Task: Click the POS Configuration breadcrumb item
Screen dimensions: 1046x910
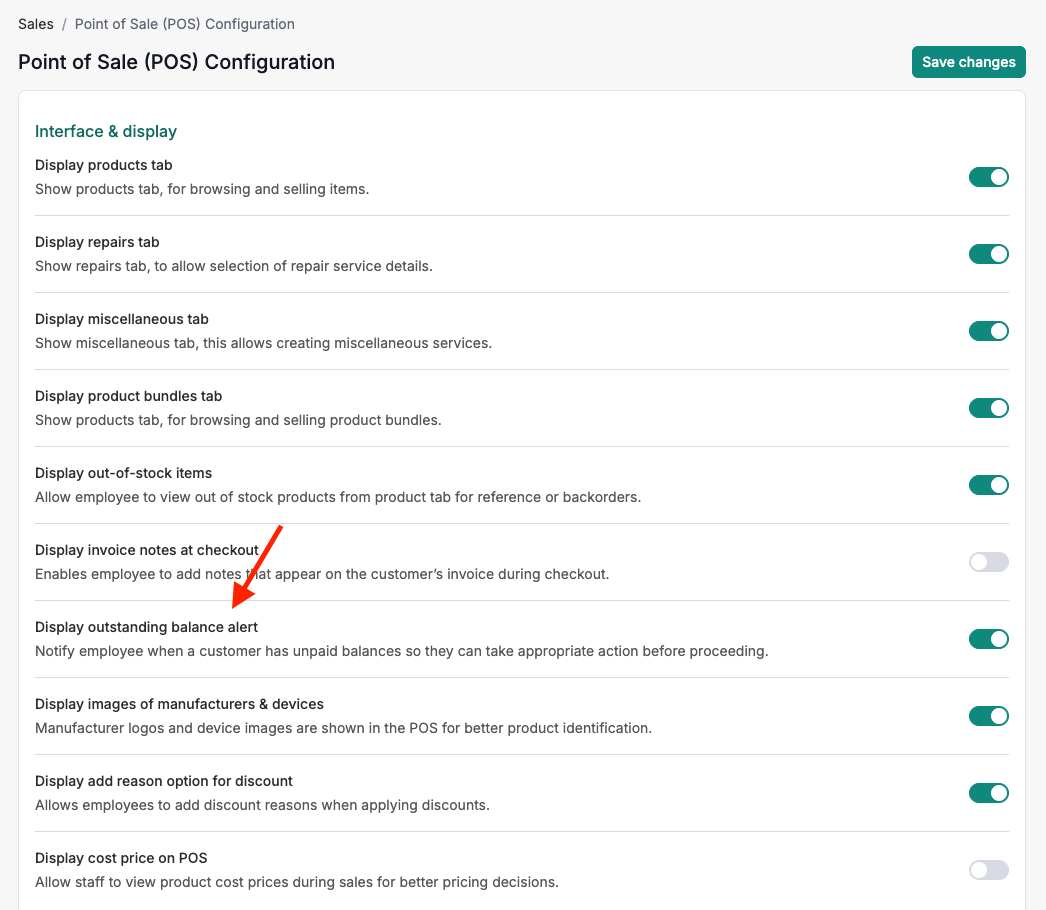Action: [184, 24]
